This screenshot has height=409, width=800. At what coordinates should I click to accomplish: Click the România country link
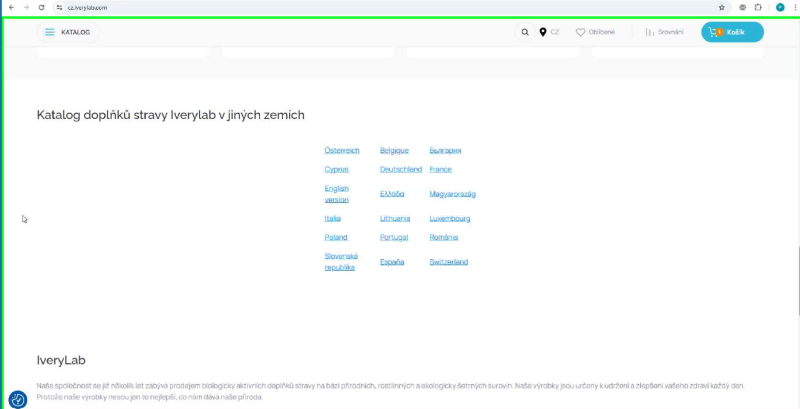tap(444, 237)
